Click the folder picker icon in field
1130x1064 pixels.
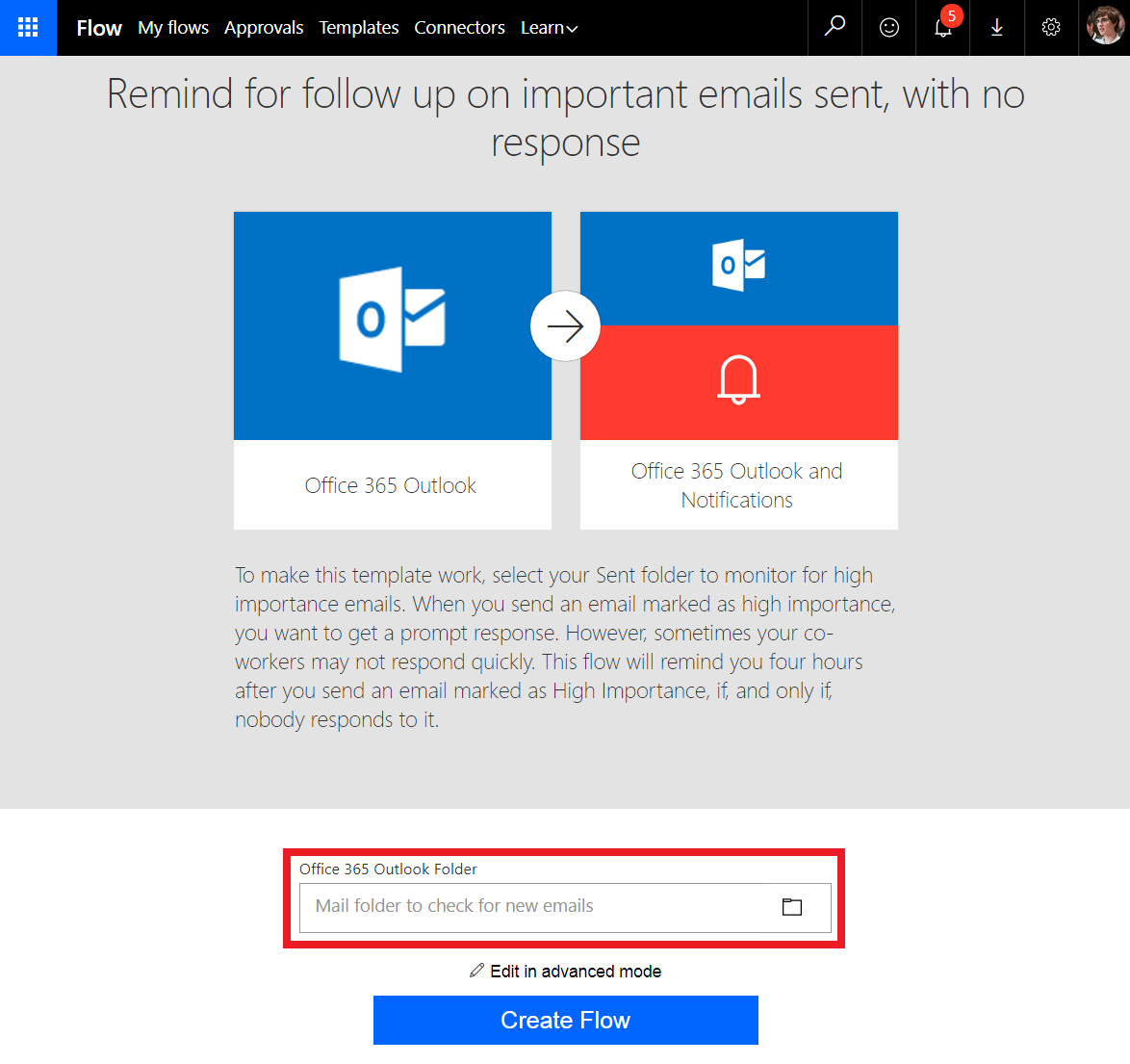pyautogui.click(x=792, y=907)
